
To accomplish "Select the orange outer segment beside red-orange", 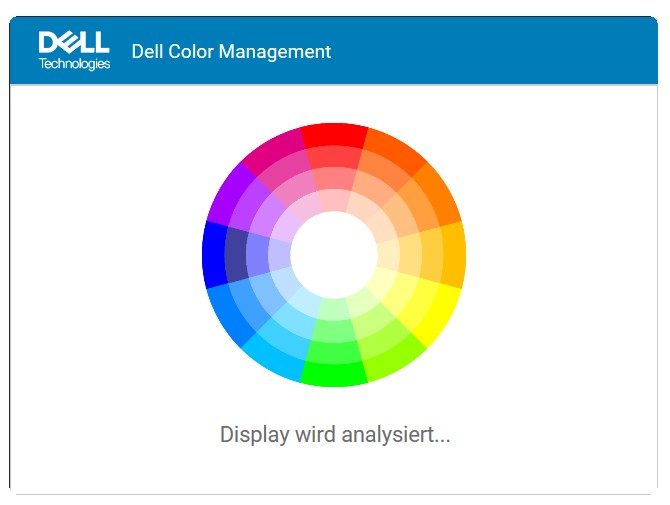I will click(x=440, y=194).
